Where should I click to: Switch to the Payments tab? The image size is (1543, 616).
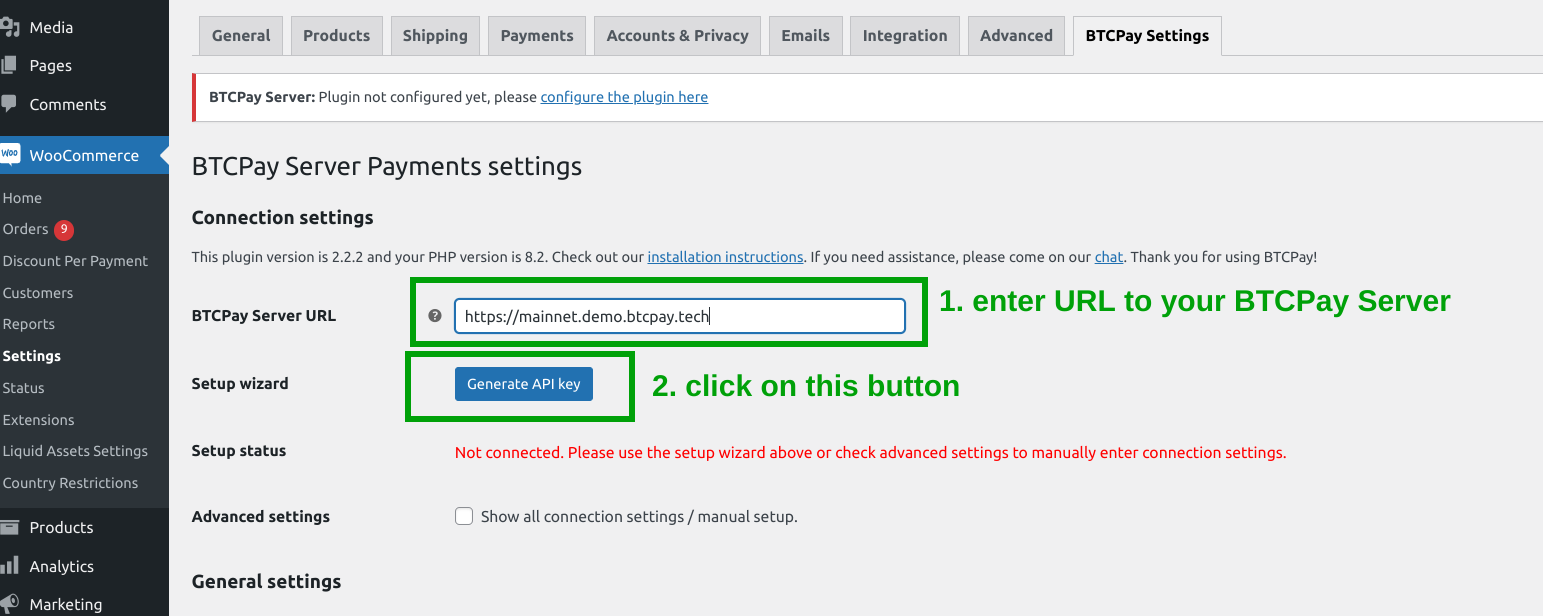536,35
